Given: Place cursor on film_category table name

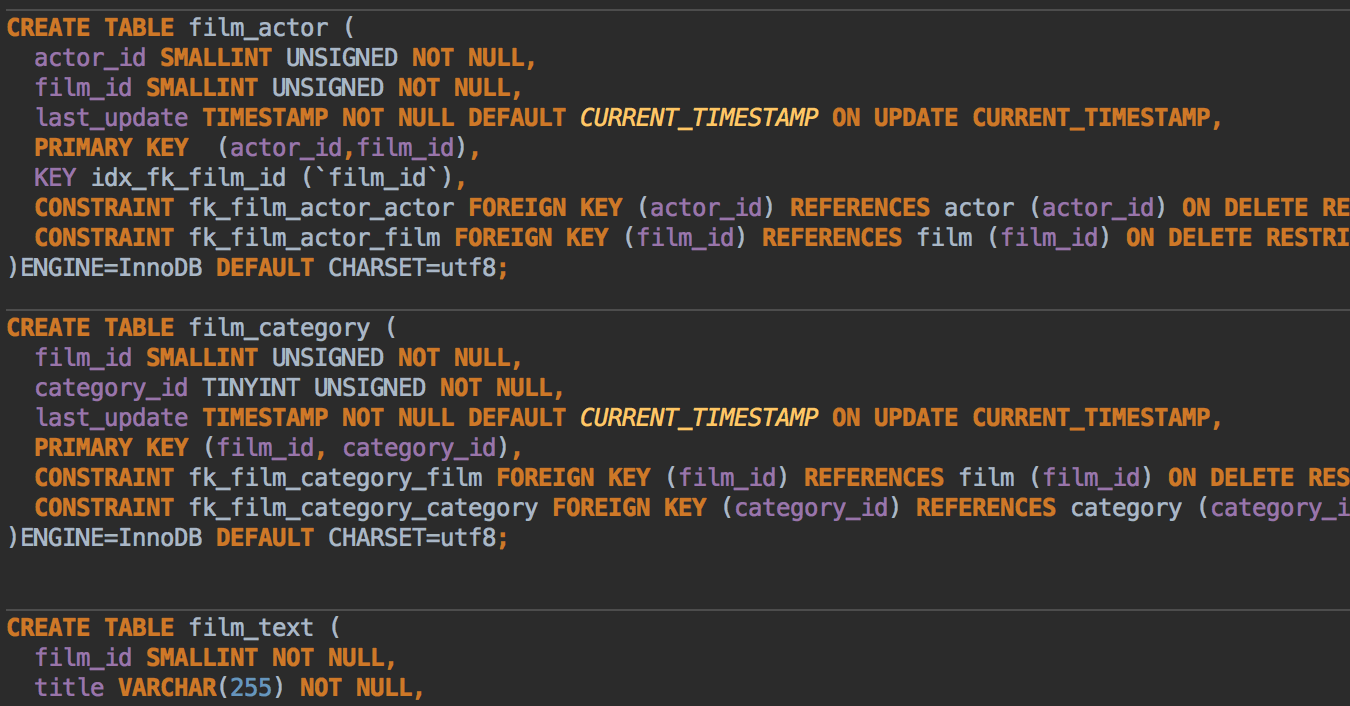Looking at the screenshot, I should 279,328.
